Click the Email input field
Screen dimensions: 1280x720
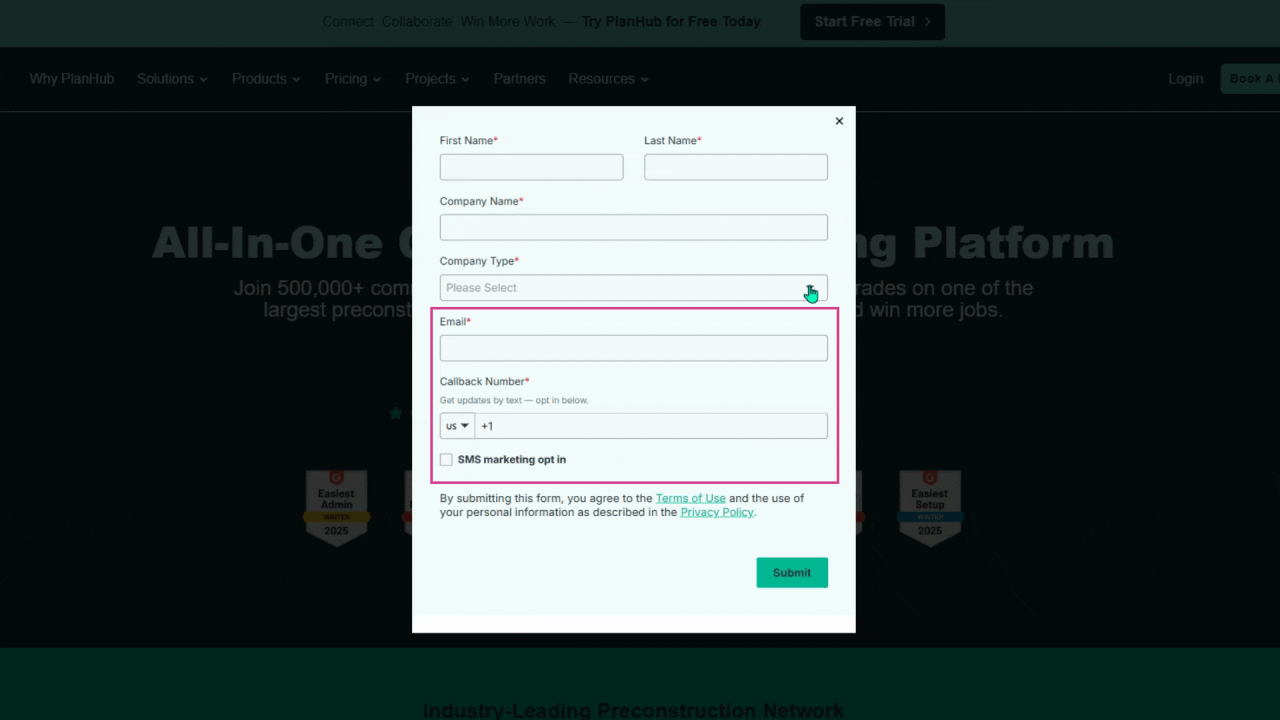tap(634, 348)
